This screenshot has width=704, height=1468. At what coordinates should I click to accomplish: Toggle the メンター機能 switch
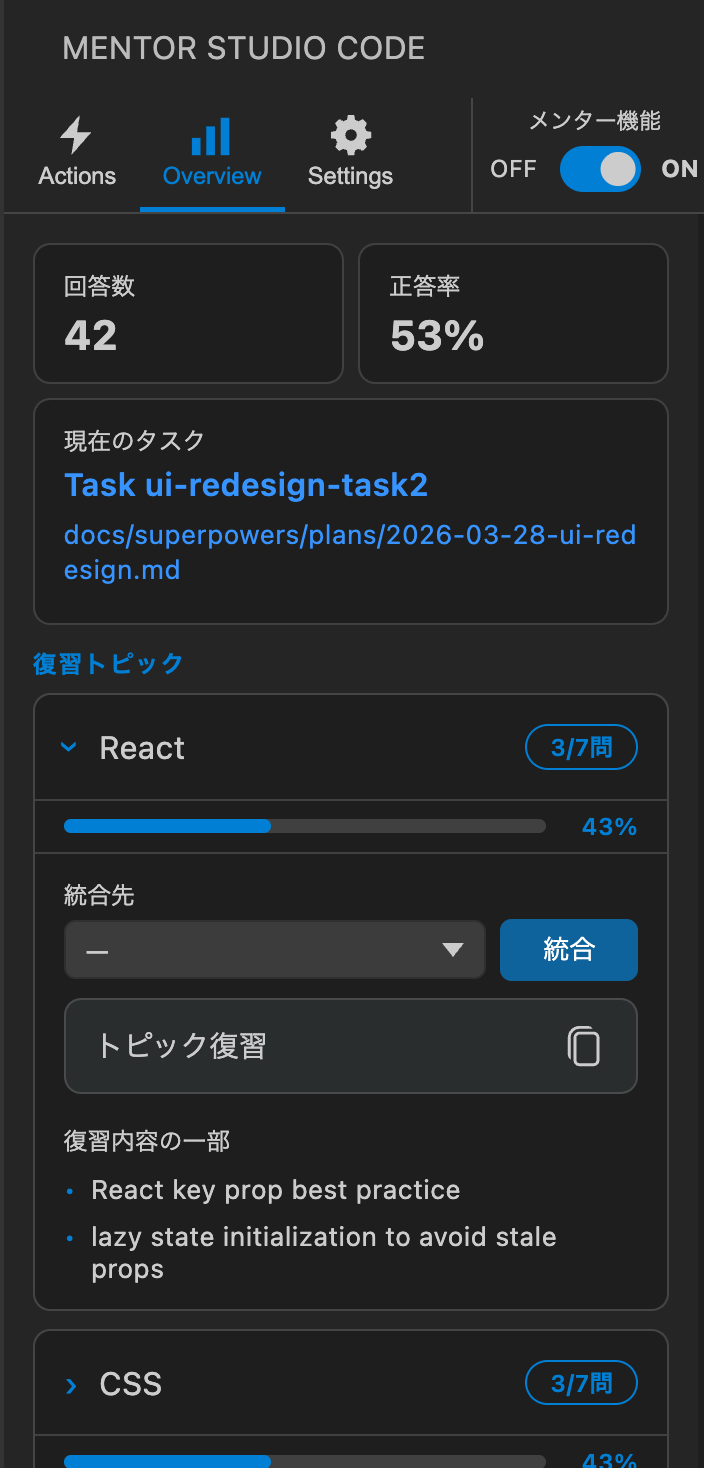(x=599, y=169)
